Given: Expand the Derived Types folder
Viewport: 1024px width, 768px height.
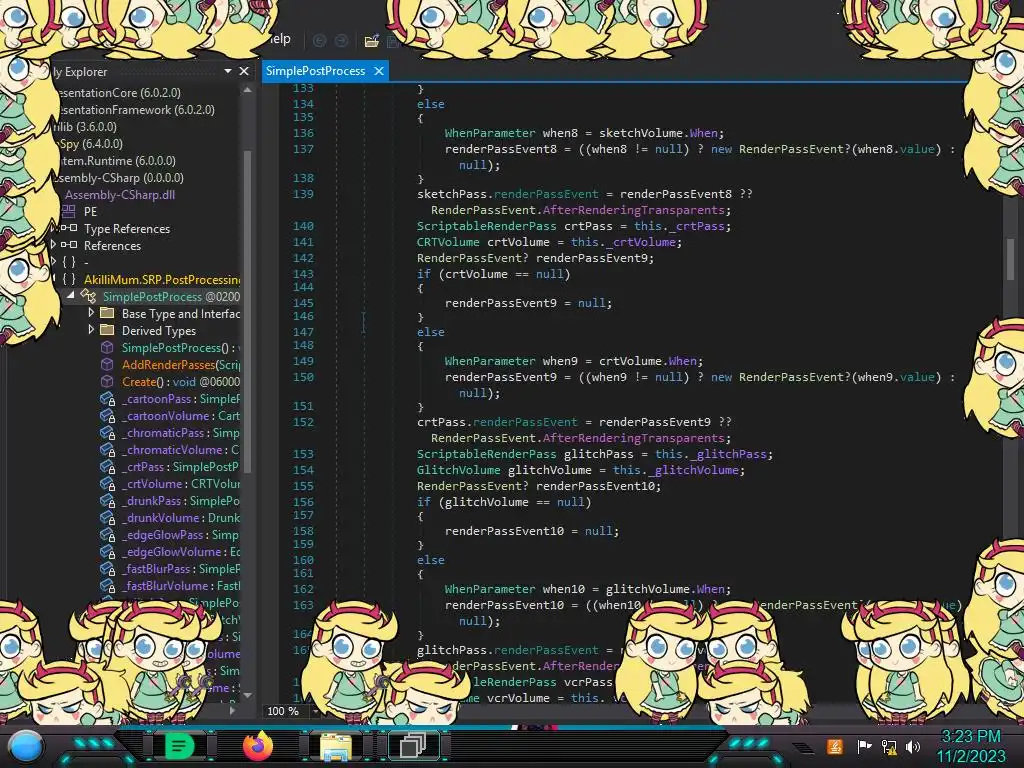Looking at the screenshot, I should (91, 330).
